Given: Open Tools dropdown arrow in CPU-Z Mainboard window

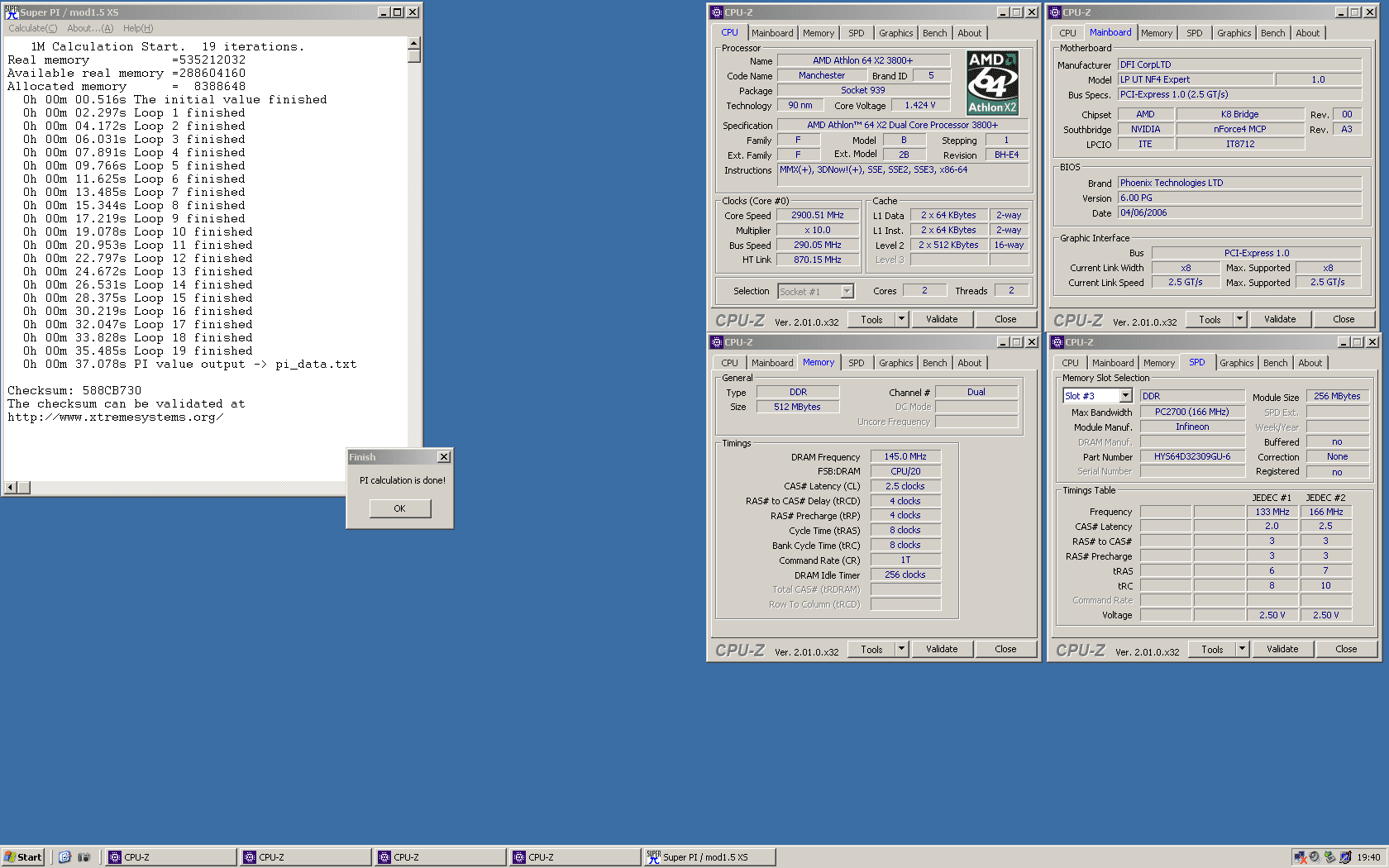Looking at the screenshot, I should (1239, 319).
